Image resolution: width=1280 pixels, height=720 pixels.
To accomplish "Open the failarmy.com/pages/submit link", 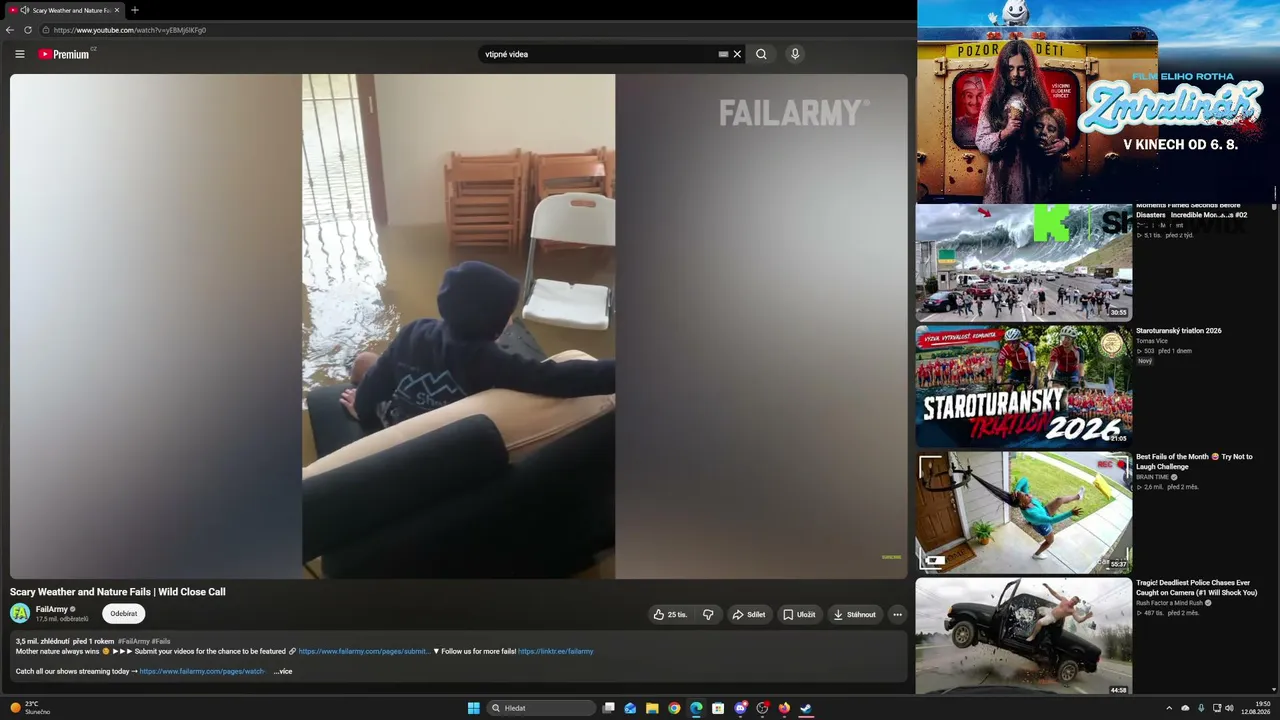I will 364,651.
